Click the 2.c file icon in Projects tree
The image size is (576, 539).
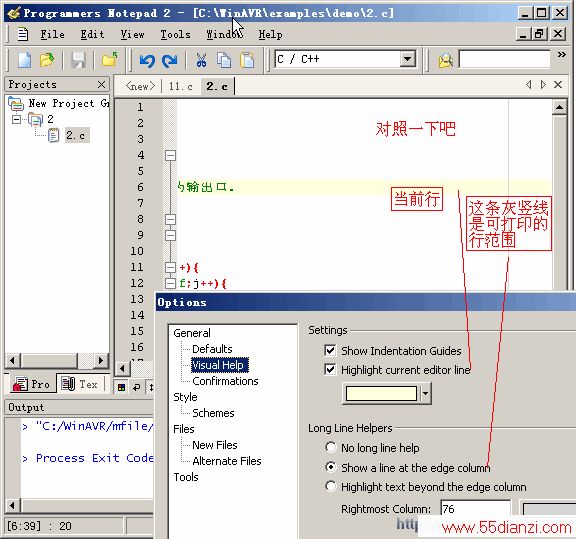54,135
